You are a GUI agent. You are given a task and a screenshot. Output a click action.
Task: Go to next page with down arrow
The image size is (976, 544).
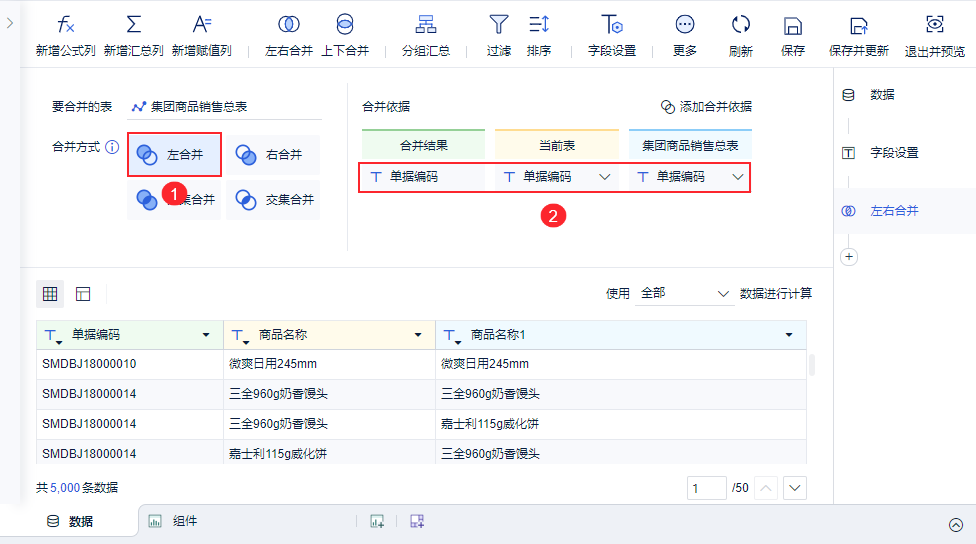click(795, 488)
